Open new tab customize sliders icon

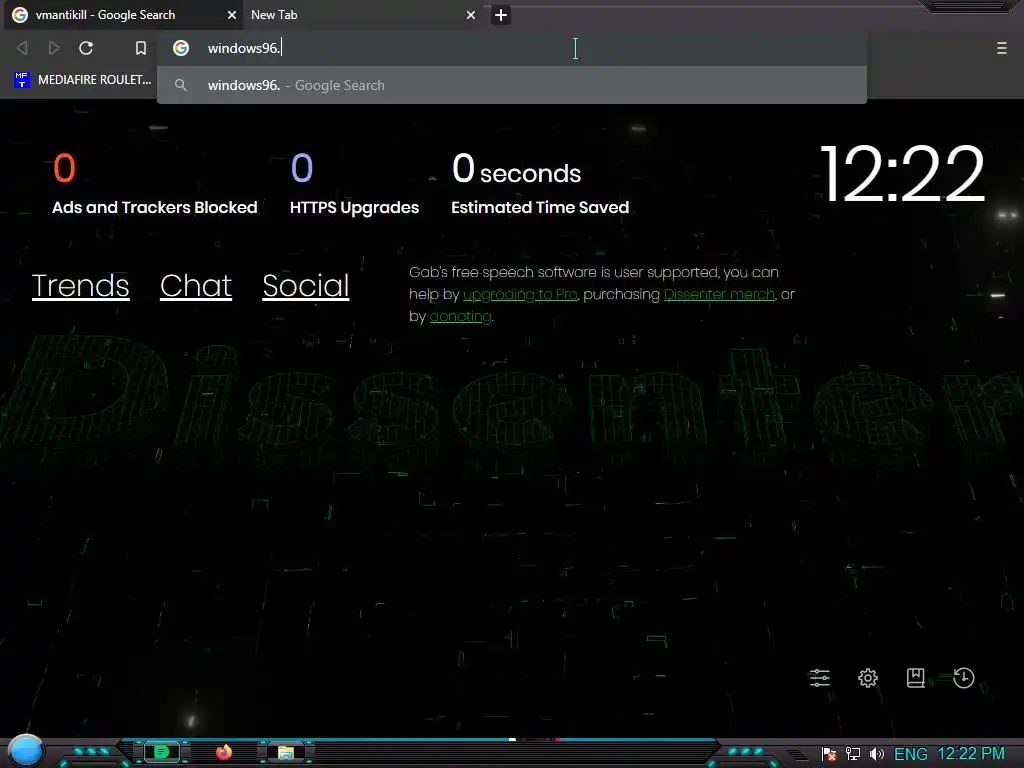click(x=820, y=678)
